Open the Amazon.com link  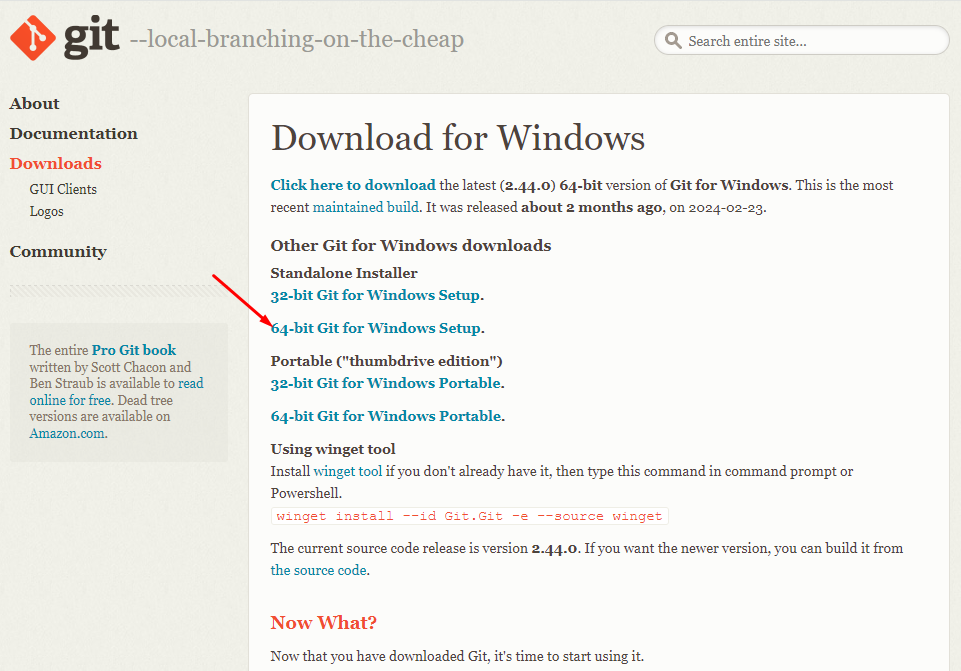click(x=67, y=433)
